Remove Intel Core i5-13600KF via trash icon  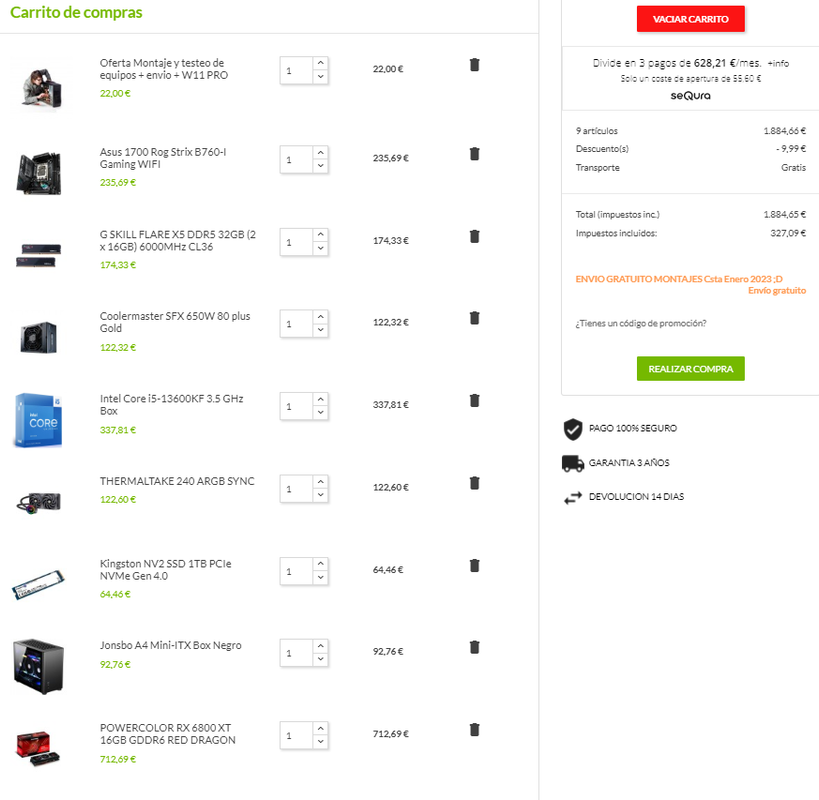coord(474,401)
